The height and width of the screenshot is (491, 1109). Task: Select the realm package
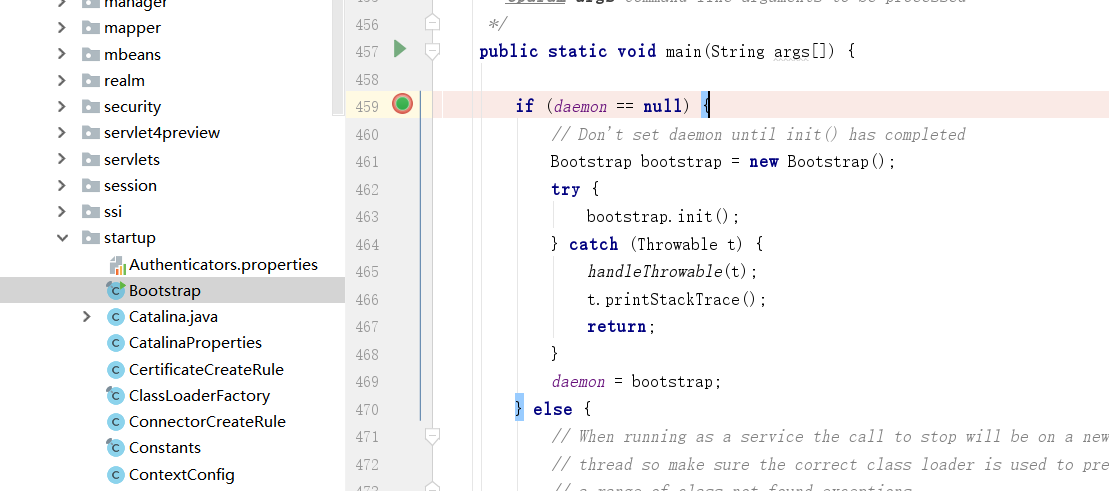point(124,80)
